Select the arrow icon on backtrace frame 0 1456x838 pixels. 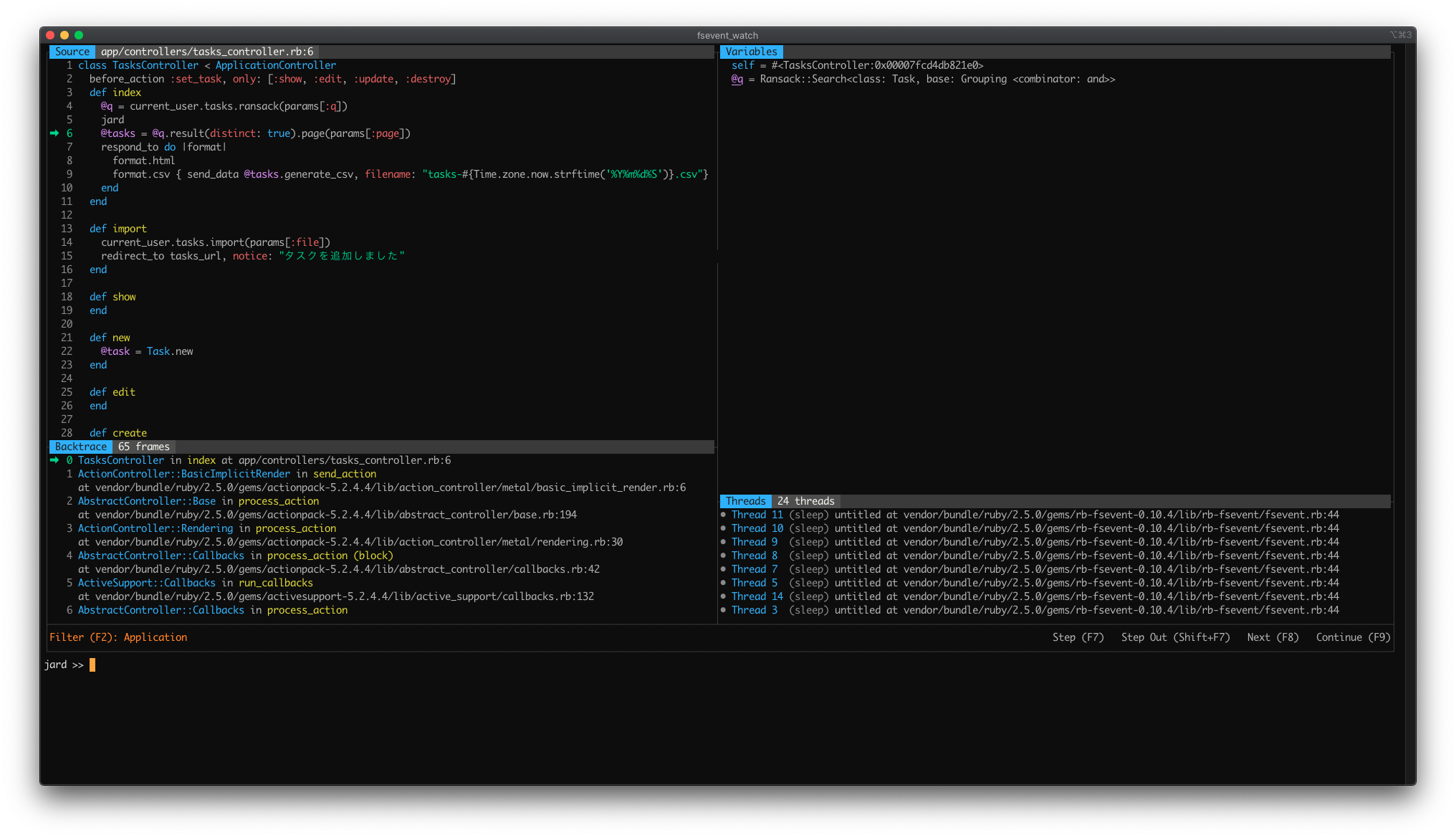56,460
